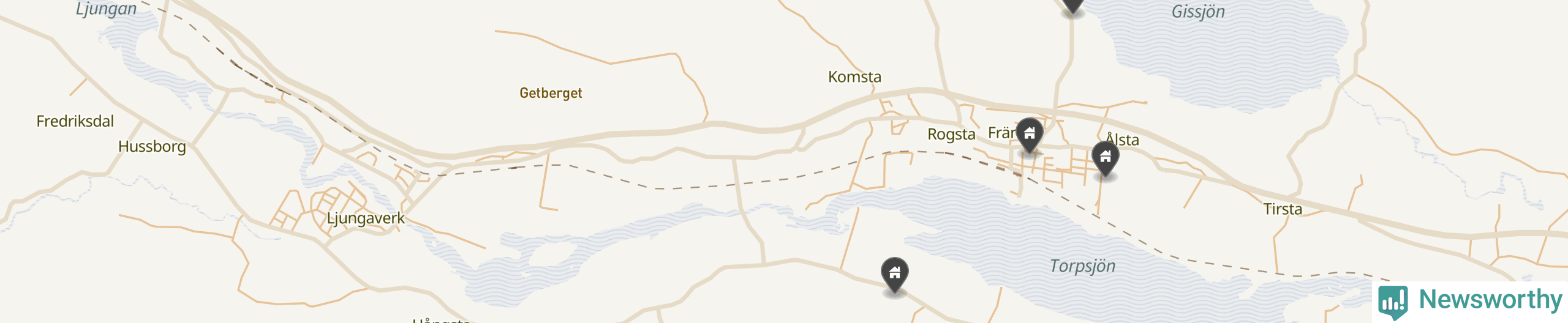The height and width of the screenshot is (323, 1568).
Task: Click the house marker beside Ålsta
Action: point(1106,158)
